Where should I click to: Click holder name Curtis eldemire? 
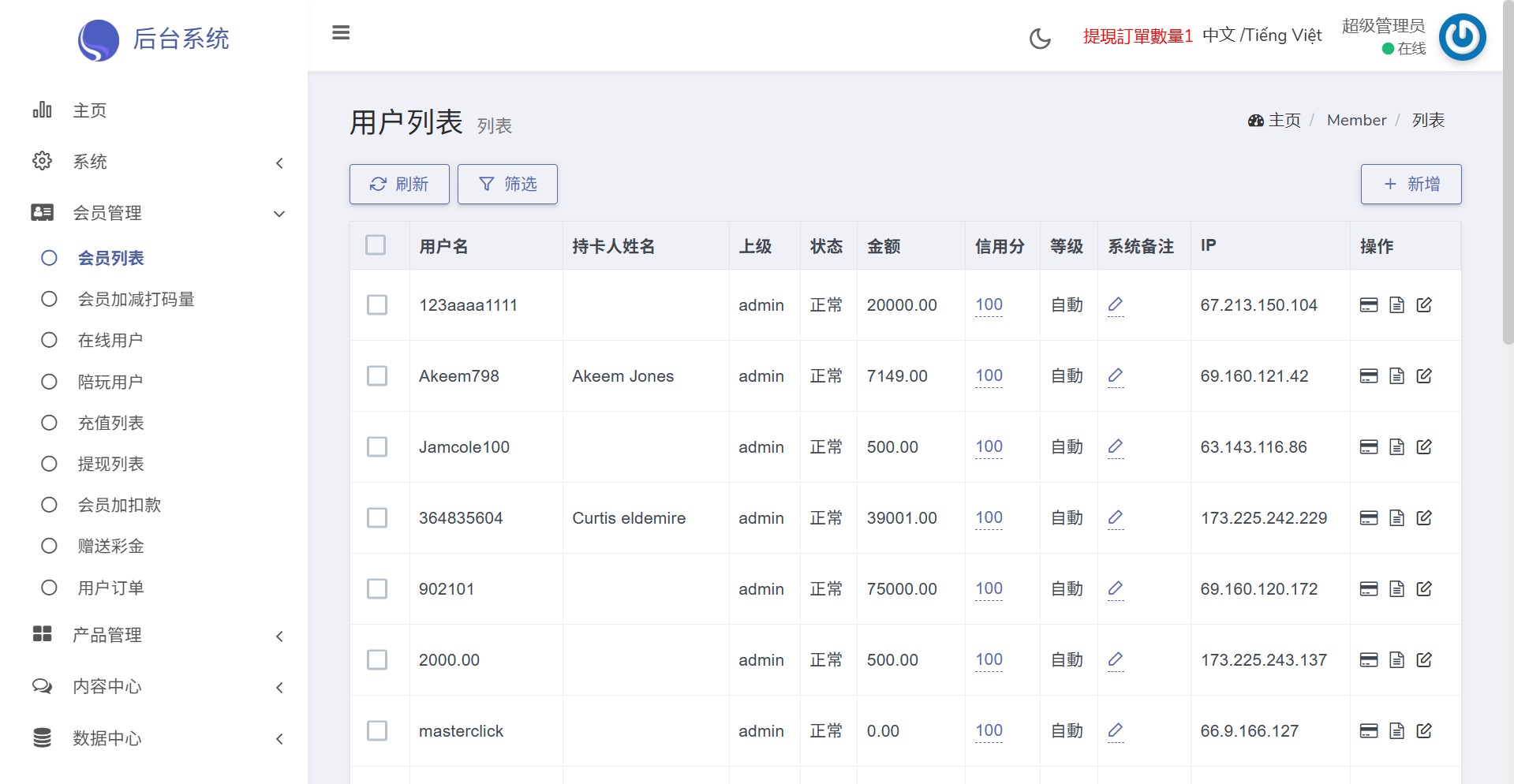click(x=629, y=518)
